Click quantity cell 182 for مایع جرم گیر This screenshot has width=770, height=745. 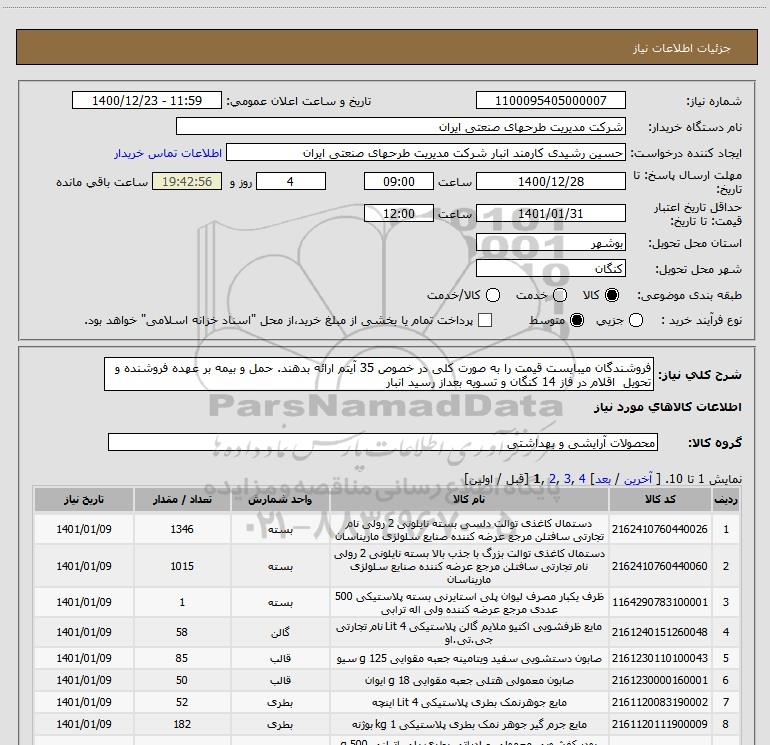click(x=182, y=724)
